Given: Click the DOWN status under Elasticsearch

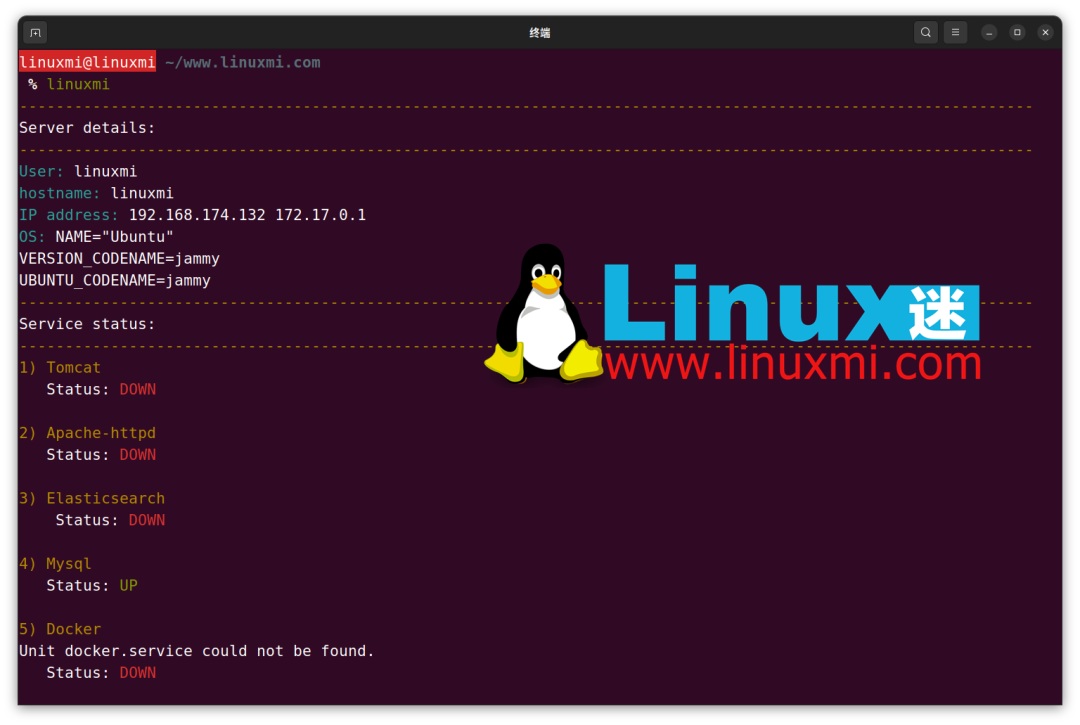Looking at the screenshot, I should 147,521.
